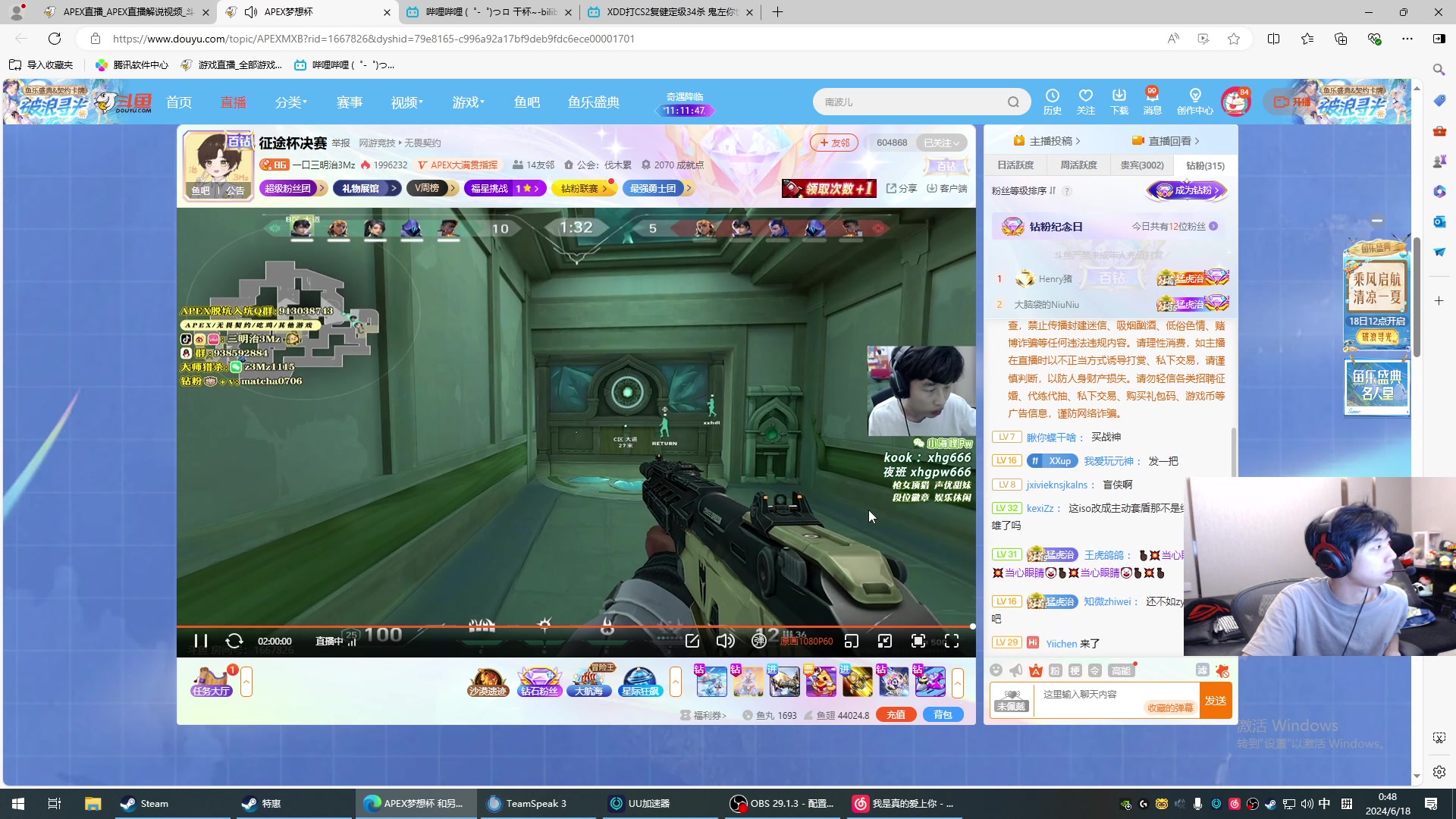Open the 高能 high-energy danmaku button
This screenshot has height=819, width=1456.
pos(1121,670)
